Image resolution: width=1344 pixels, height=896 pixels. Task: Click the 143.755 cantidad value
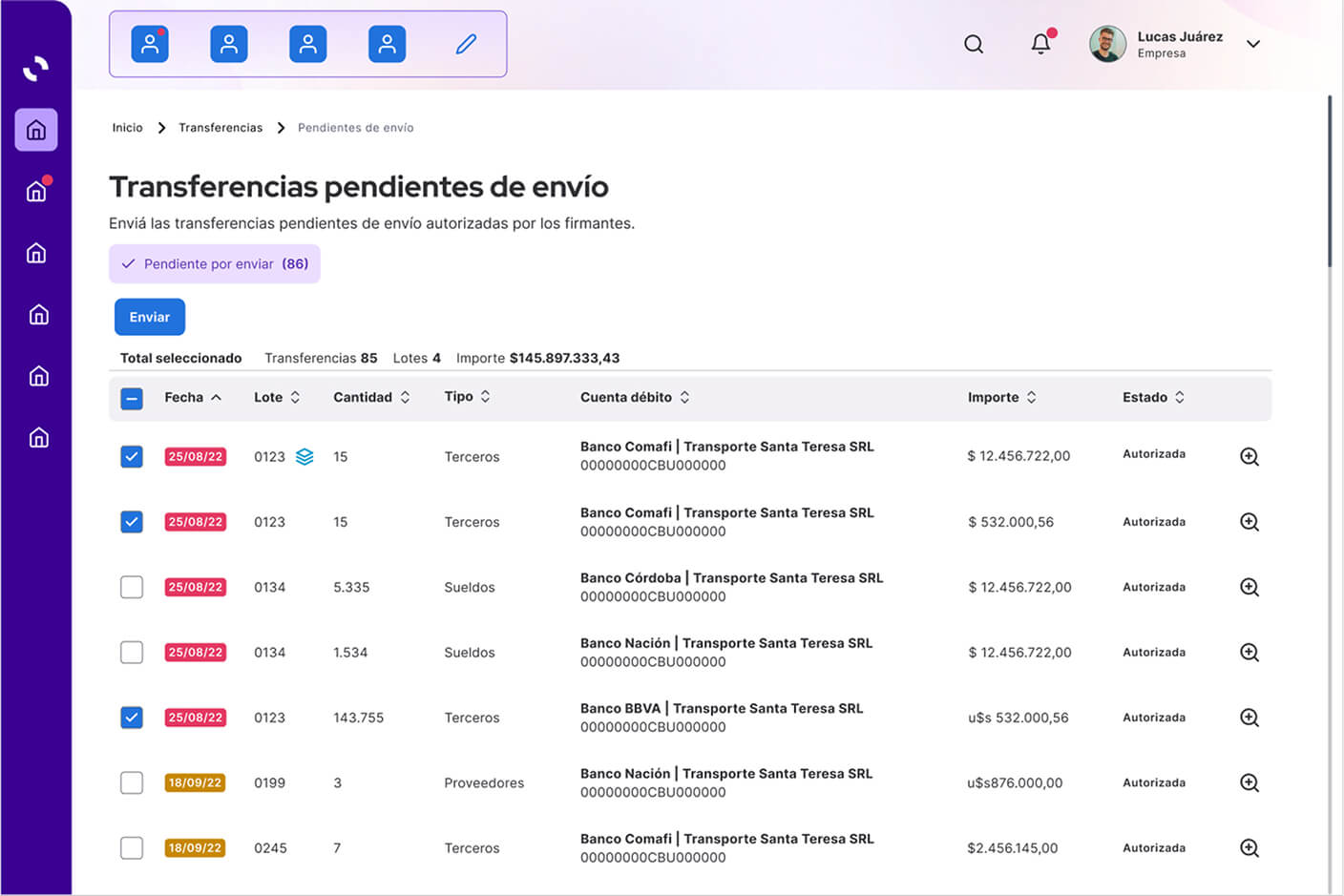358,718
